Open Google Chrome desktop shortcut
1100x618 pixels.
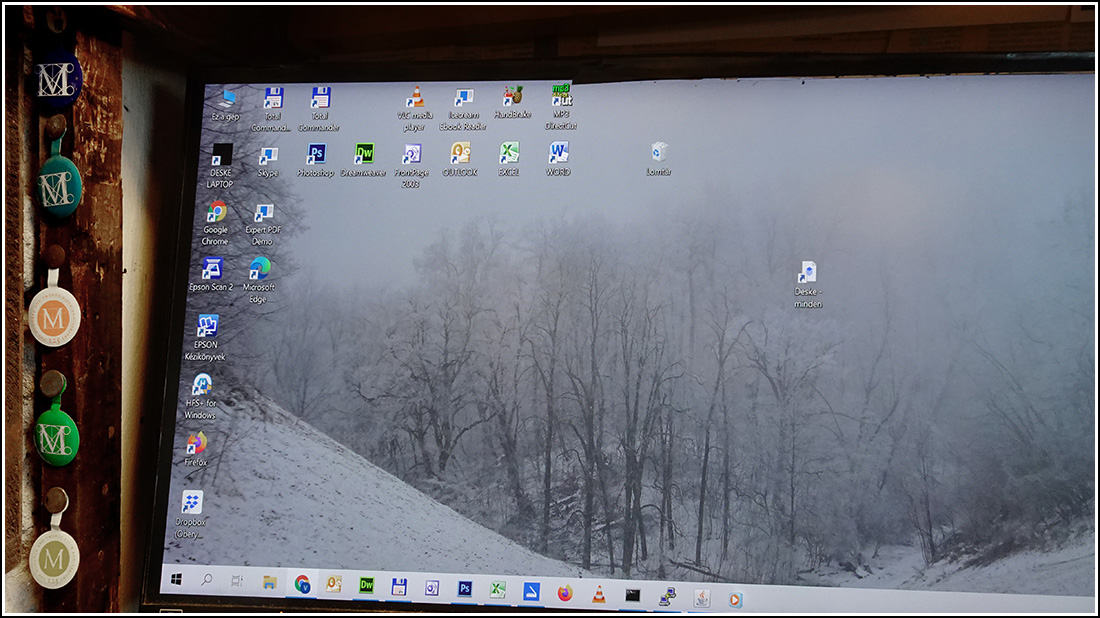coord(216,223)
